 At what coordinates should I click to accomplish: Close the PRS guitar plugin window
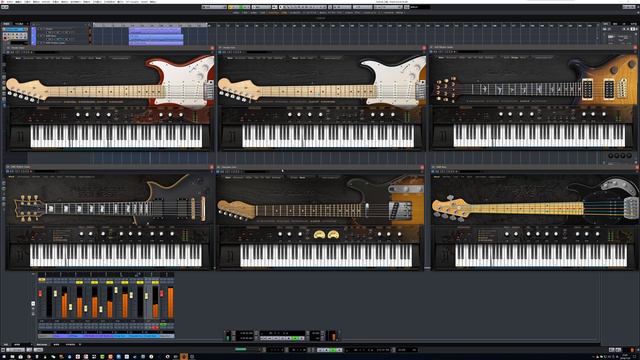pos(636,47)
